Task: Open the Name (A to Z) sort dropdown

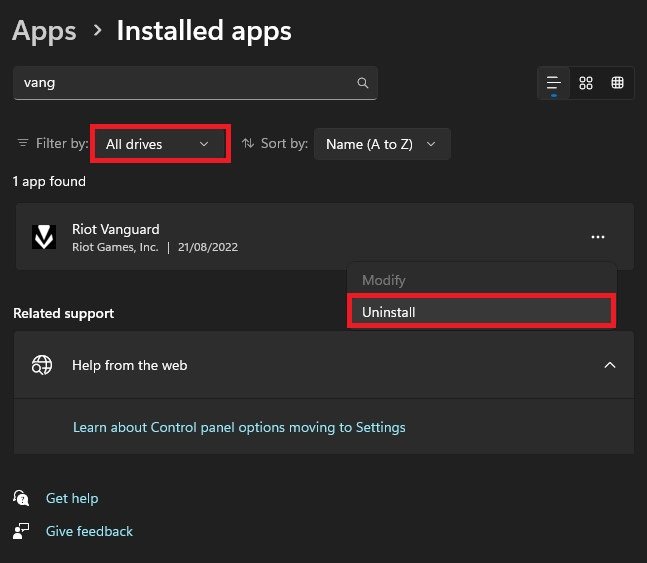Action: point(382,144)
